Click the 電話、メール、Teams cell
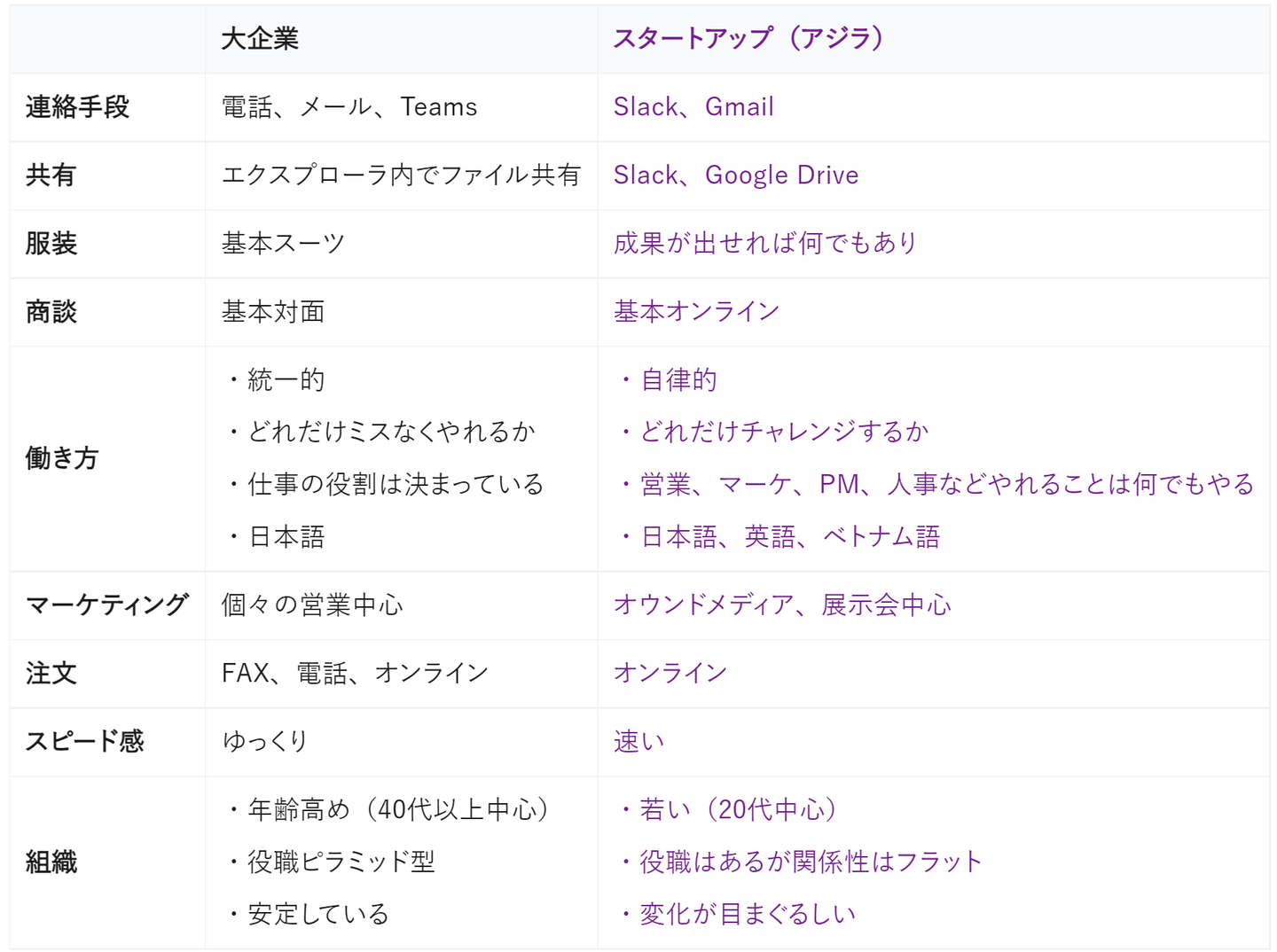 349,107
